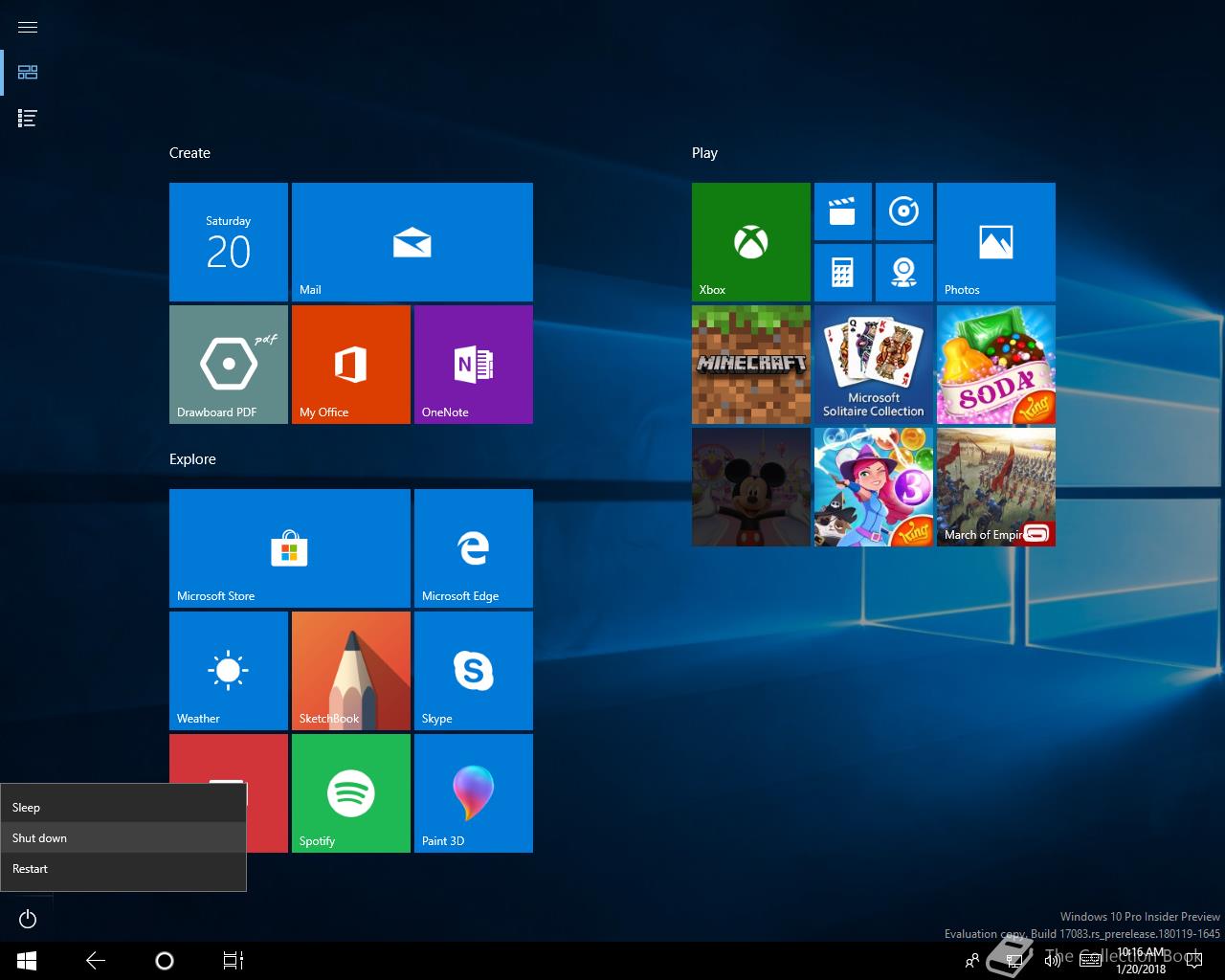Click the Power button
The width and height of the screenshot is (1225, 980).
(x=28, y=919)
